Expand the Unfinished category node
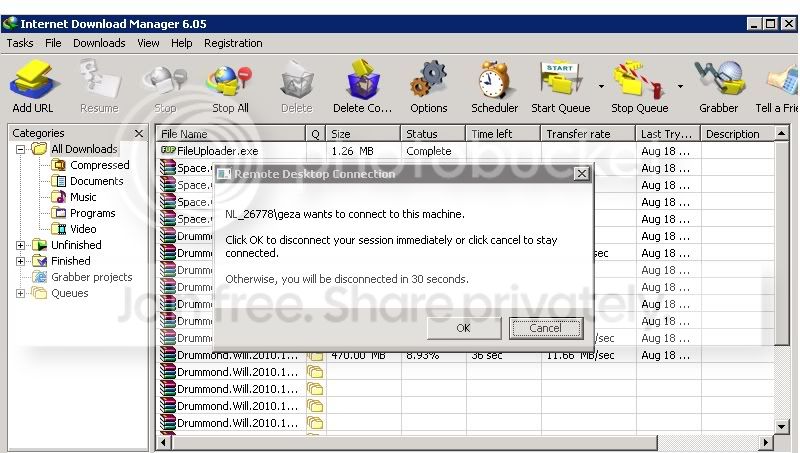Viewport: 800px width, 453px height. click(20, 245)
